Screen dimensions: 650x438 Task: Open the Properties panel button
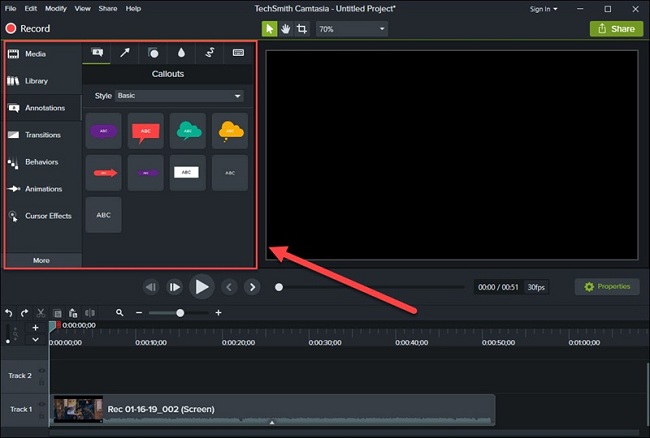point(607,287)
